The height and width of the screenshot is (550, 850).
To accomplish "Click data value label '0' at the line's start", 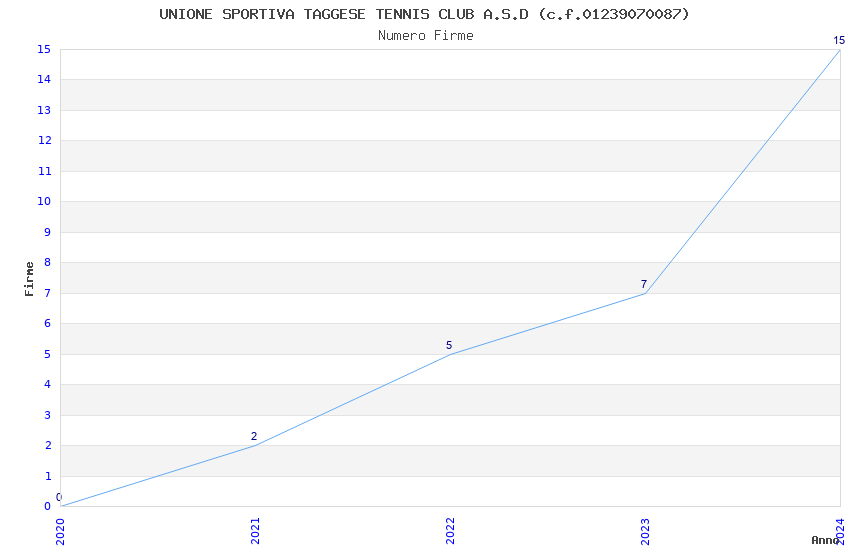I will (x=59, y=497).
